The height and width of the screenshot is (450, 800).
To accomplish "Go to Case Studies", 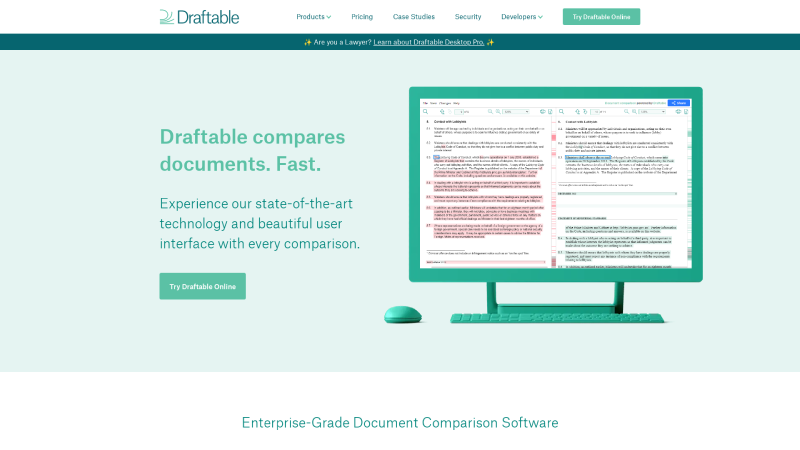I will [x=414, y=17].
